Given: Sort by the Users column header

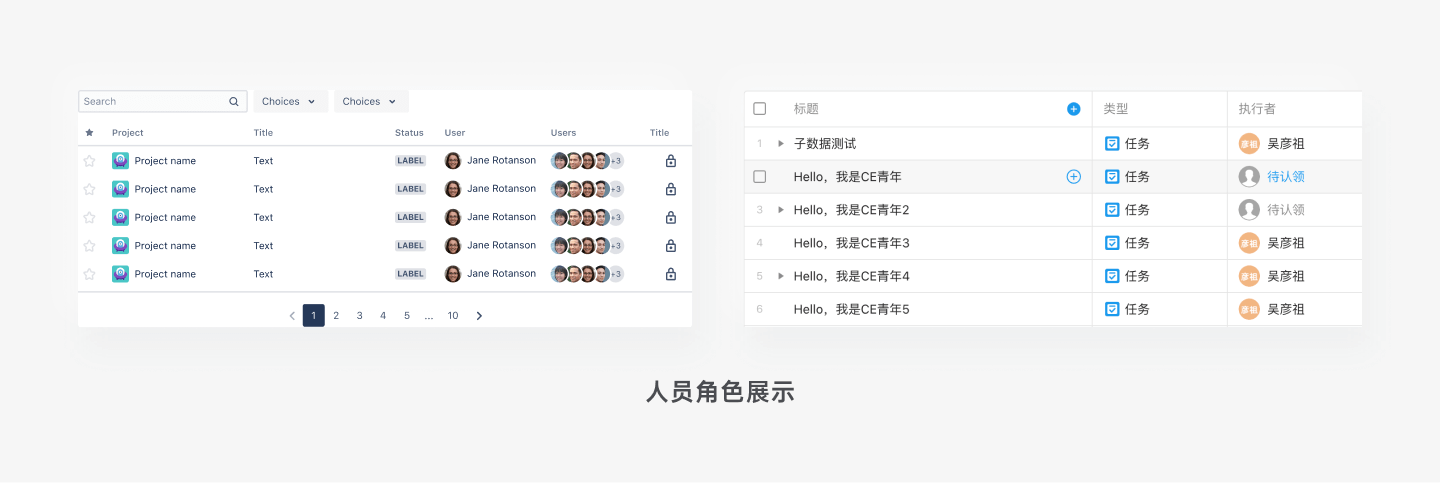Looking at the screenshot, I should pyautogui.click(x=563, y=132).
